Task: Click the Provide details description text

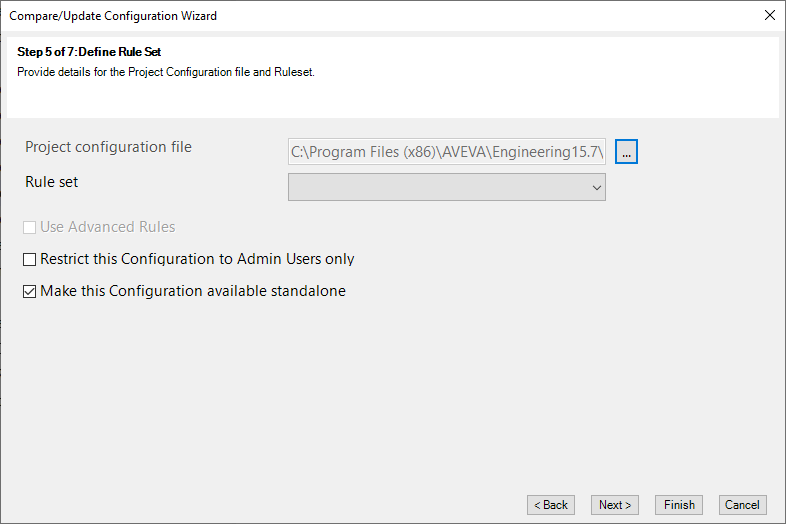Action: (x=166, y=72)
